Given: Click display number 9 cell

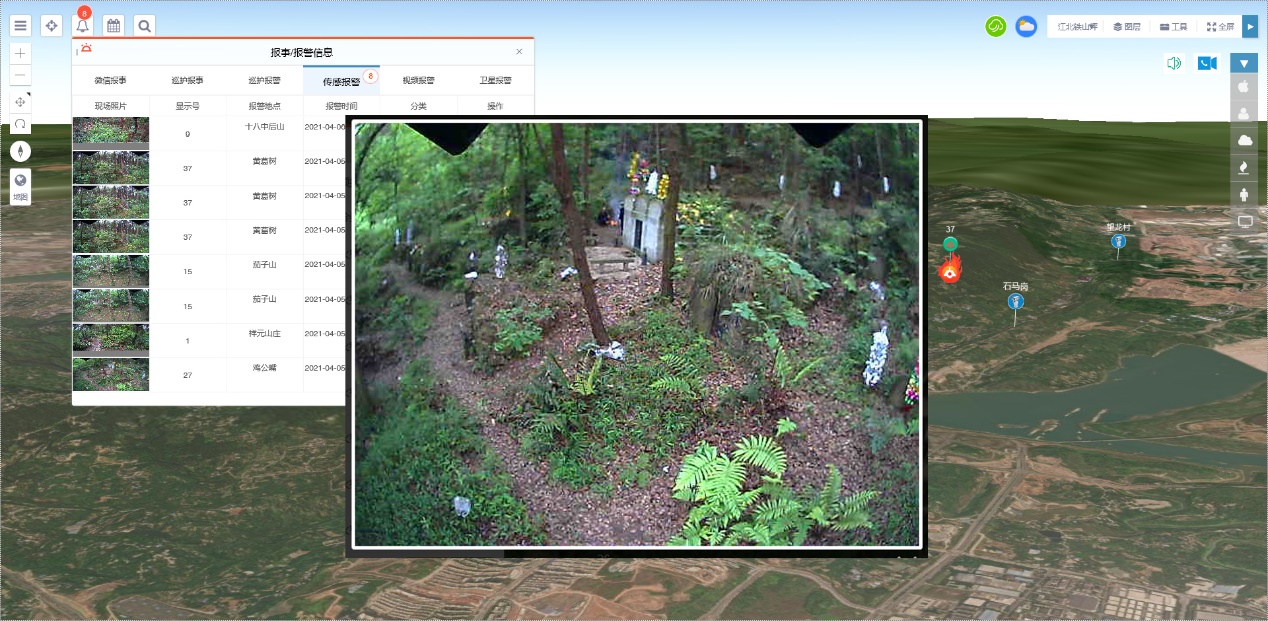Looking at the screenshot, I should pos(187,134).
